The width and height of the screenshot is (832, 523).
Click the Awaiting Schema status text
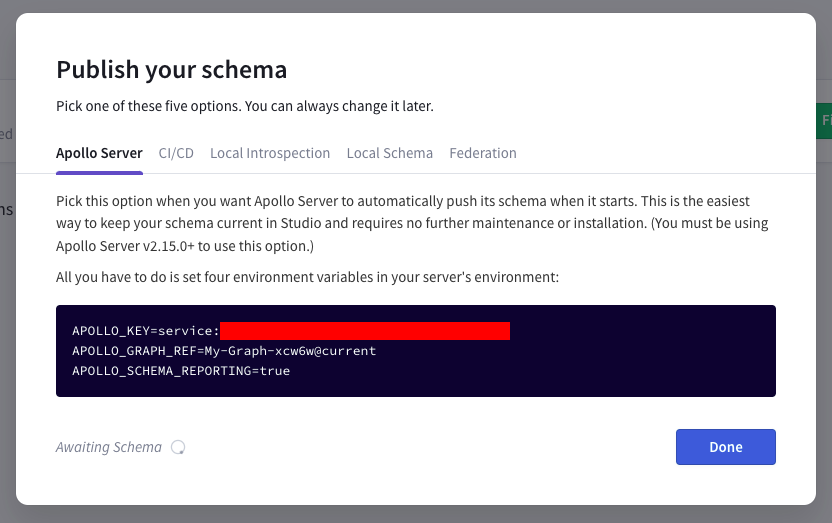coord(109,447)
